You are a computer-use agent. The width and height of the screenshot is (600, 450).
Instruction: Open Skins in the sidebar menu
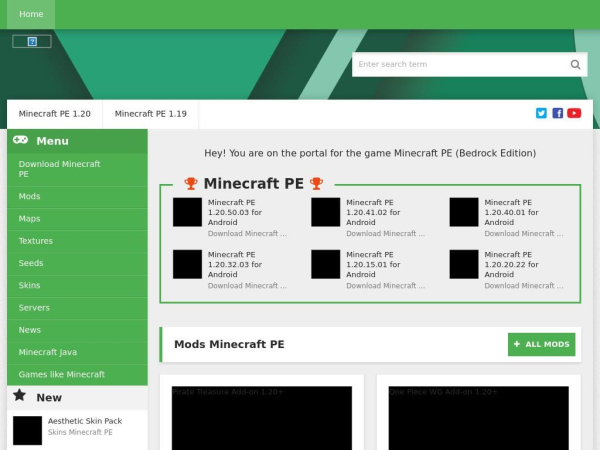(x=77, y=285)
